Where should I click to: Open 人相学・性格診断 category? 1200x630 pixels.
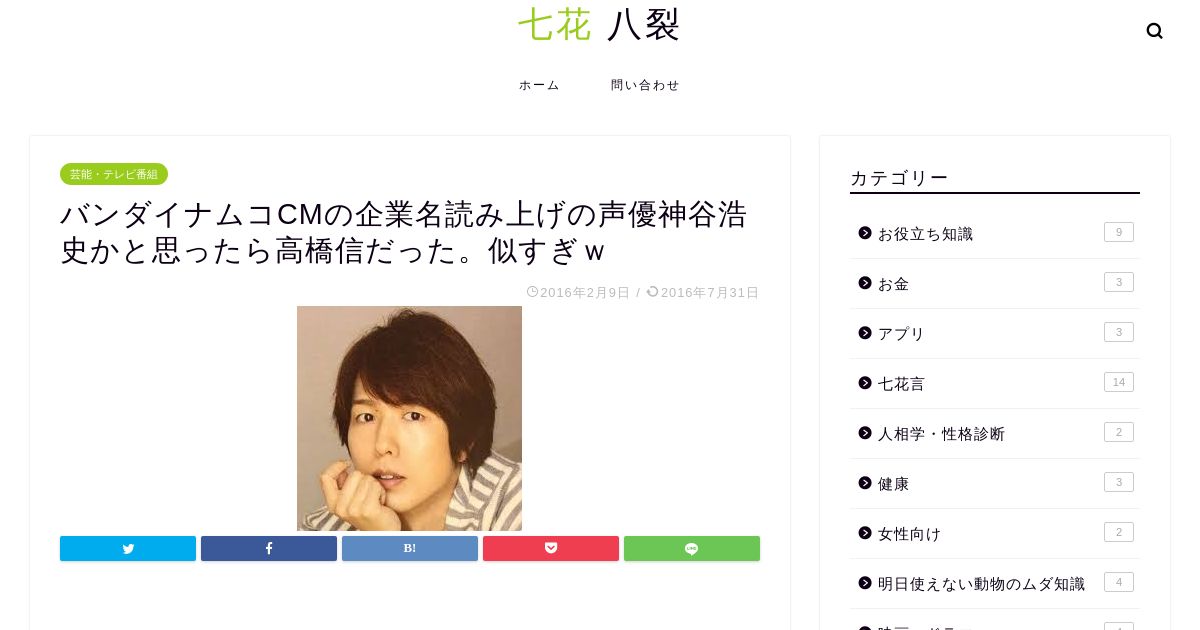[995, 434]
